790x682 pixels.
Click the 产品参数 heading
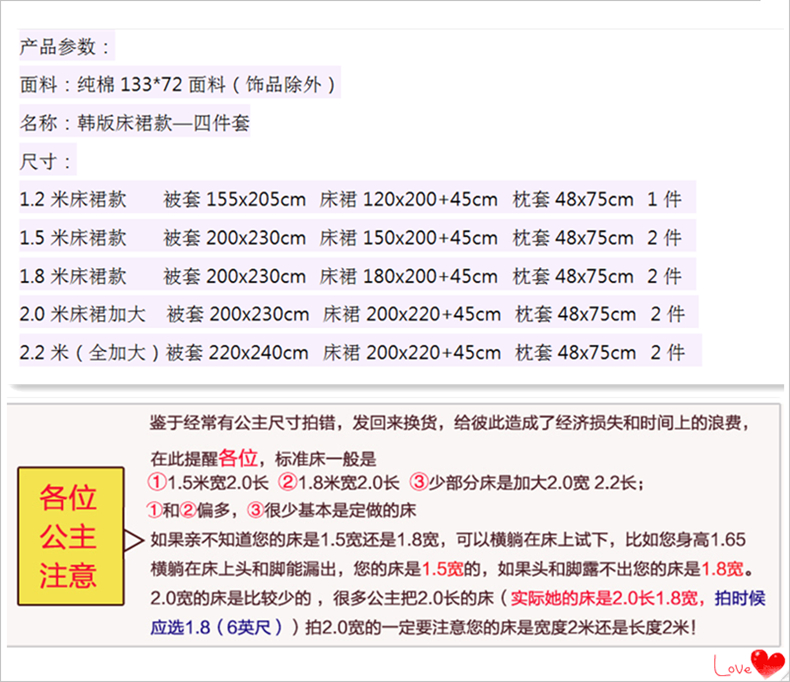tap(66, 47)
